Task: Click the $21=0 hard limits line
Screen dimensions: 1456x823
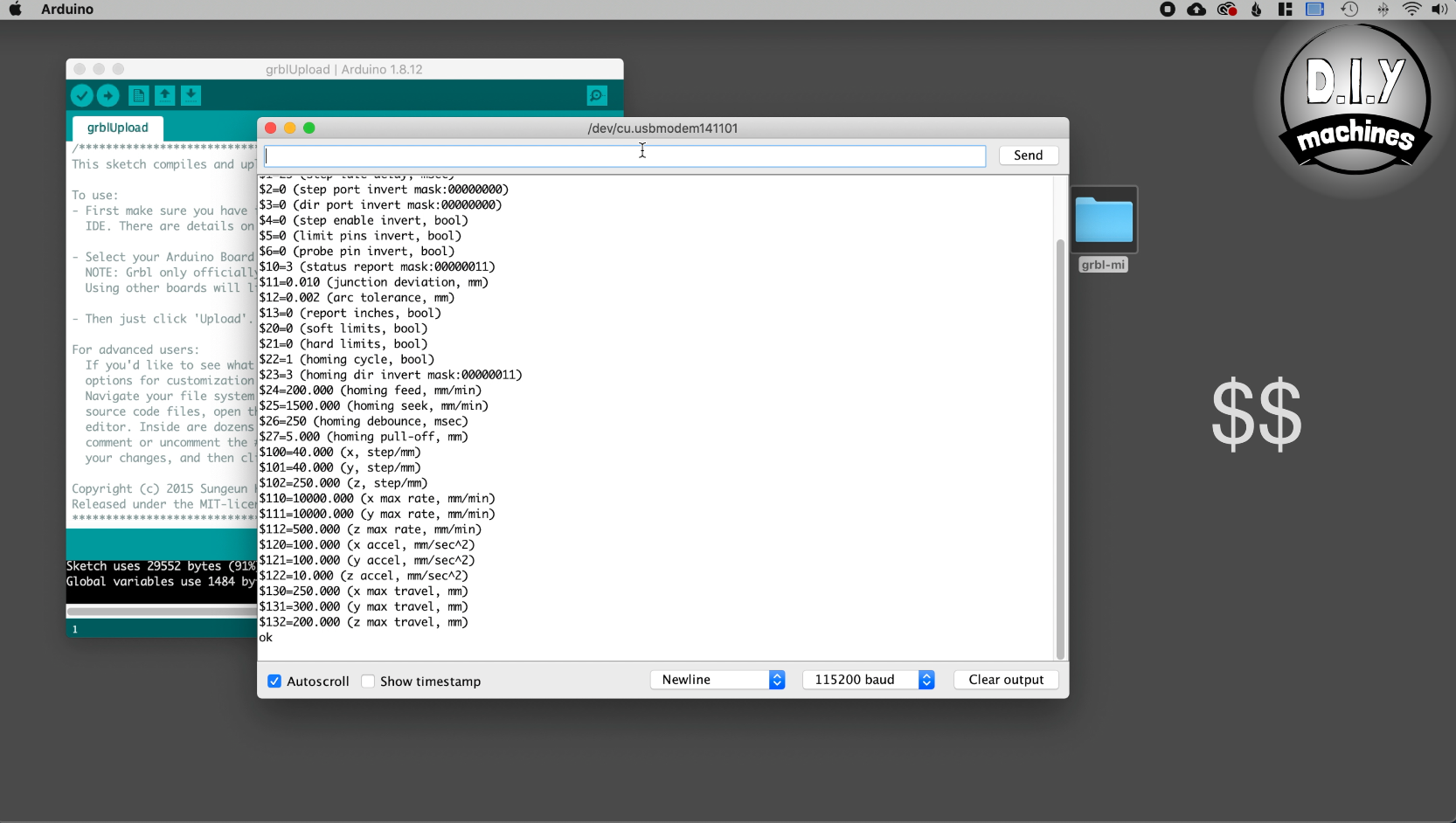Action: point(343,344)
